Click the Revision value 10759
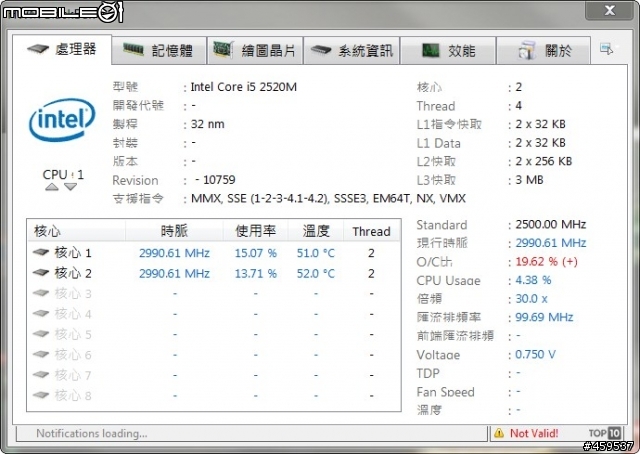The height and width of the screenshot is (454, 640). coord(219,180)
